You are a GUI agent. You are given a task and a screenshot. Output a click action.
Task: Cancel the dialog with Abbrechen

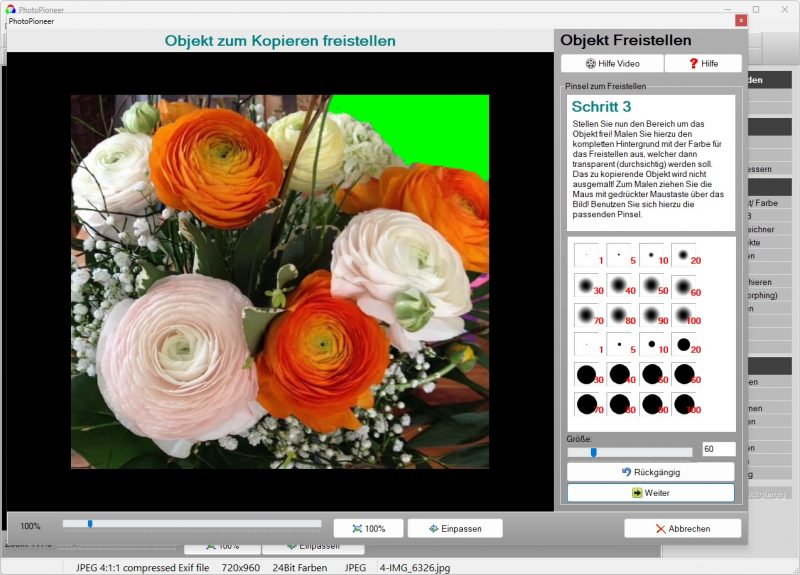tap(682, 528)
